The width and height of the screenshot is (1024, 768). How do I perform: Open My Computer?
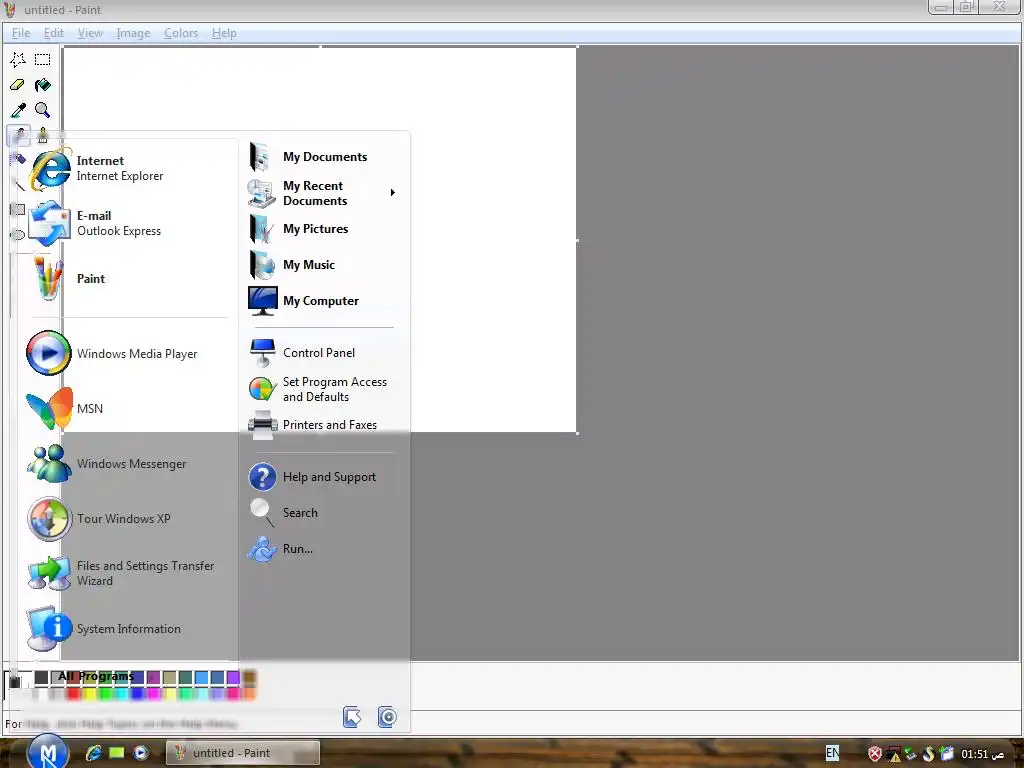point(323,300)
